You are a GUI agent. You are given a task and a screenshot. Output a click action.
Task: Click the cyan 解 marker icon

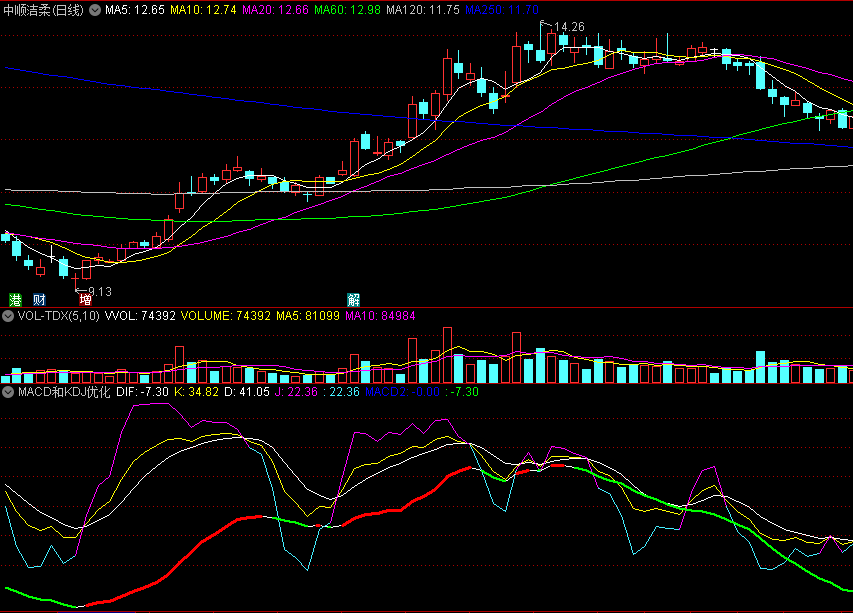pos(354,300)
